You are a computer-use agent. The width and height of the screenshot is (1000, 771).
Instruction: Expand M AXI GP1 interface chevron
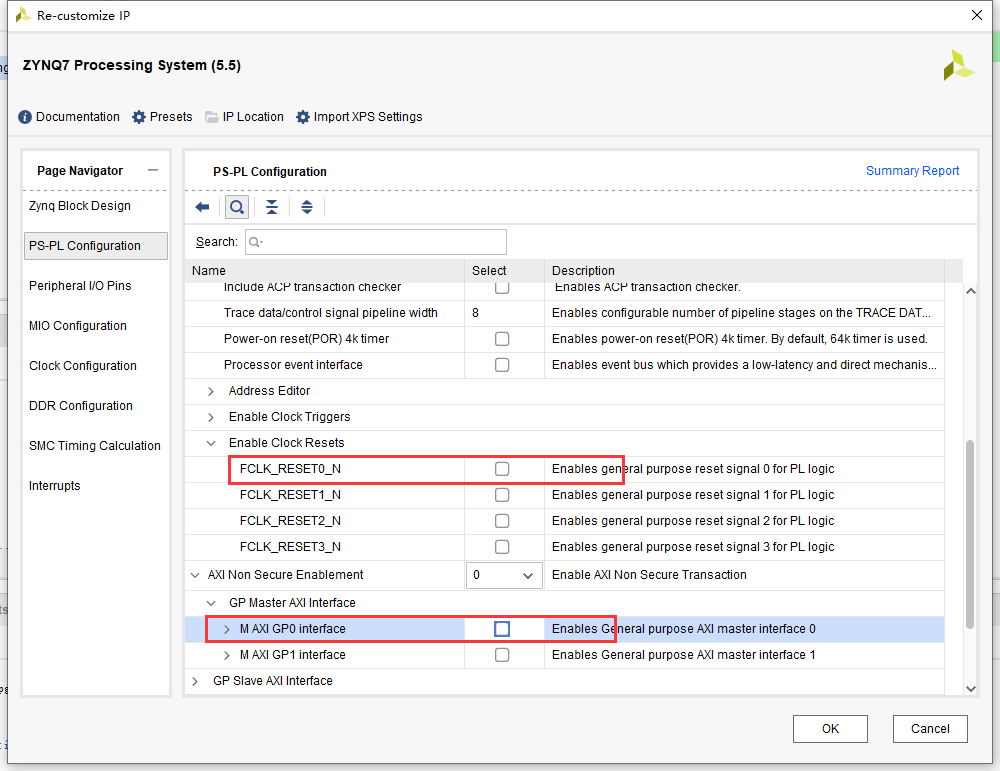tap(227, 655)
